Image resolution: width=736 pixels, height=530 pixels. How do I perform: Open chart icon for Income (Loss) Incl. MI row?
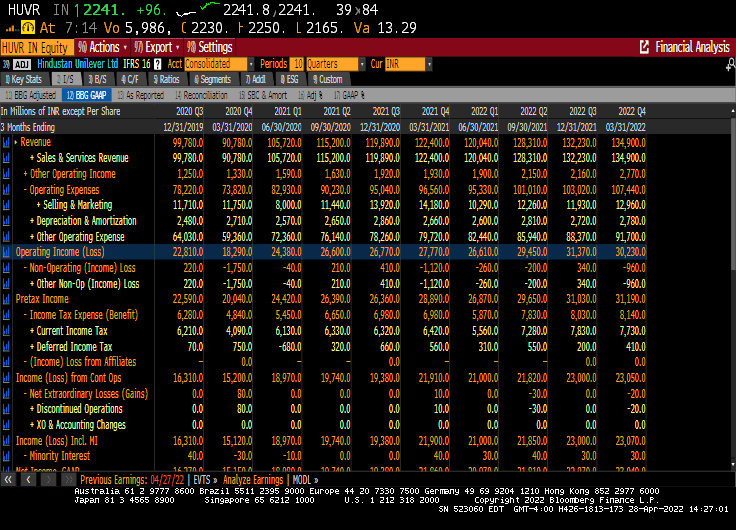click(6, 441)
